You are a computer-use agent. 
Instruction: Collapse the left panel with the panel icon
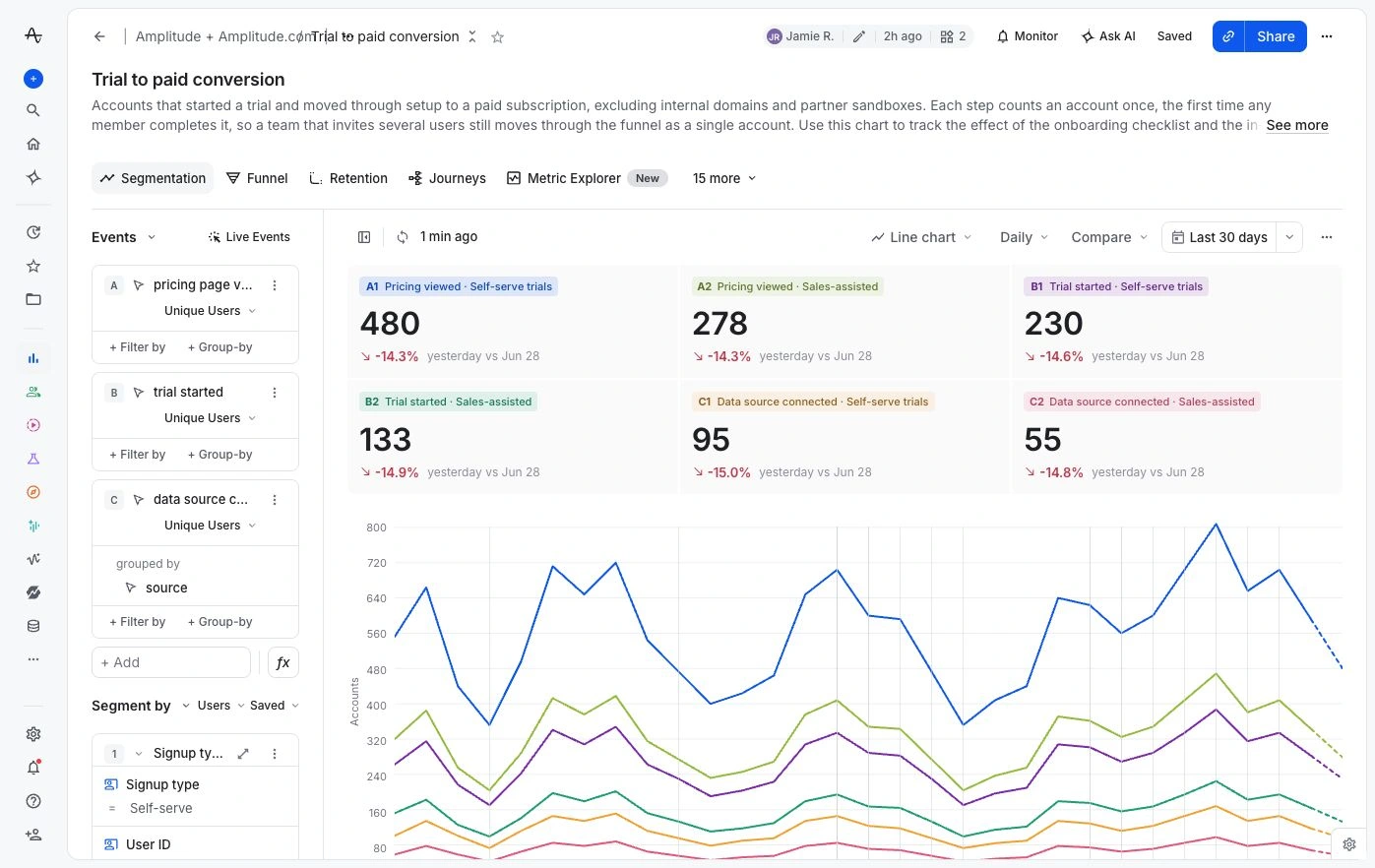coord(364,237)
